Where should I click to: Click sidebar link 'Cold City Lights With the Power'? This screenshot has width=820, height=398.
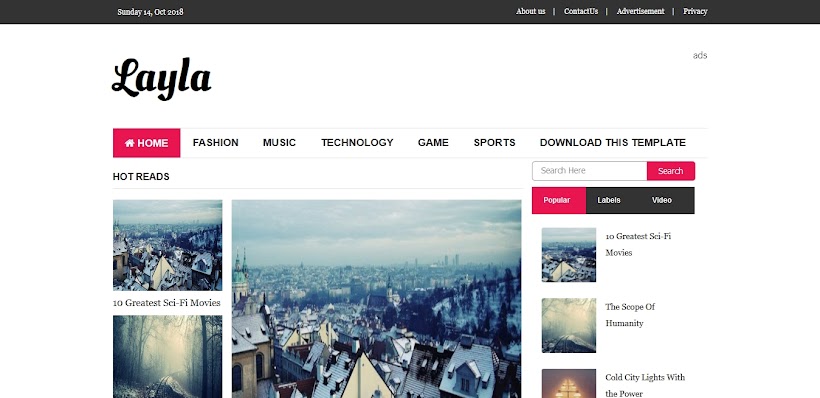click(645, 385)
